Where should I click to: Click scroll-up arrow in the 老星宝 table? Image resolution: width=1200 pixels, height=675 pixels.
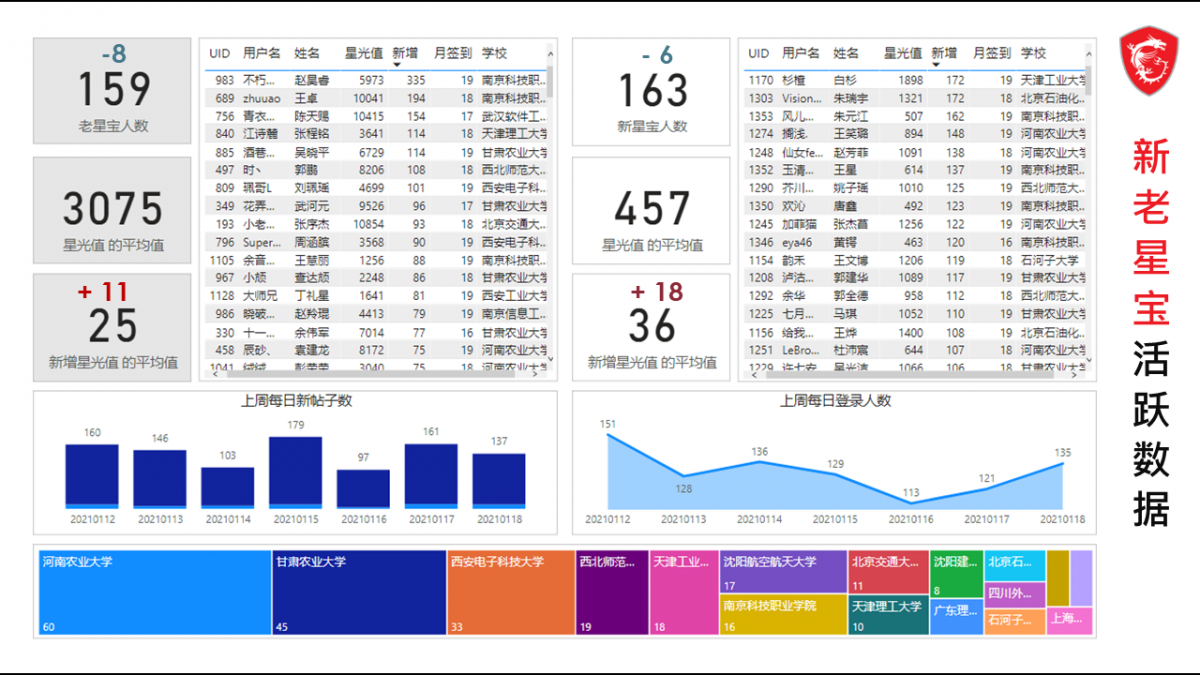pos(550,53)
